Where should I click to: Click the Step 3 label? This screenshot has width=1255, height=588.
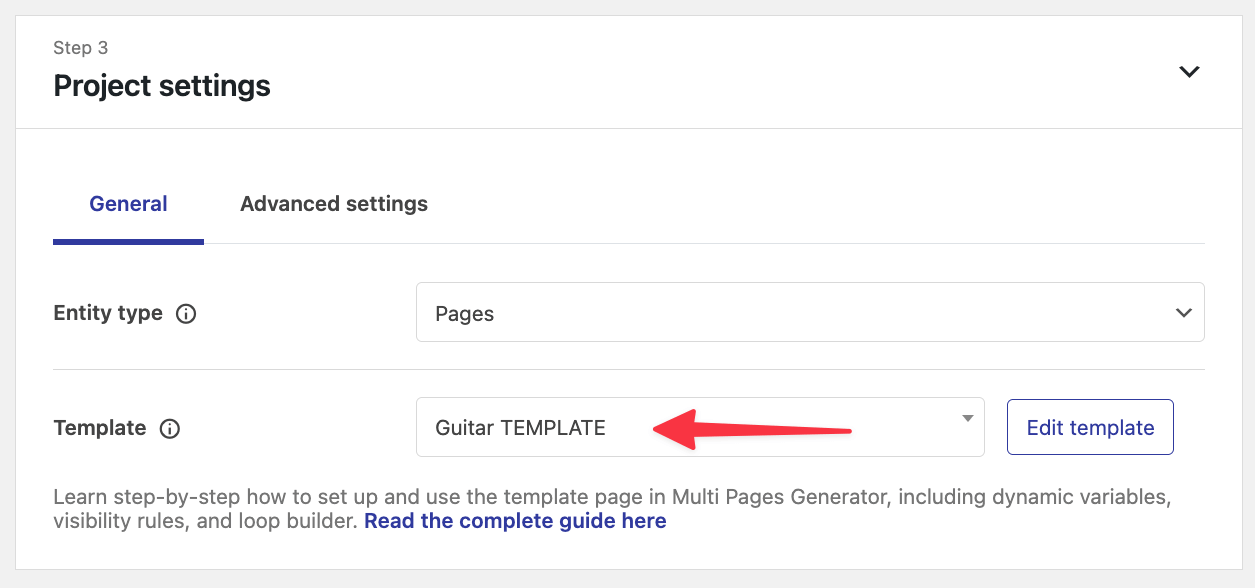point(81,48)
